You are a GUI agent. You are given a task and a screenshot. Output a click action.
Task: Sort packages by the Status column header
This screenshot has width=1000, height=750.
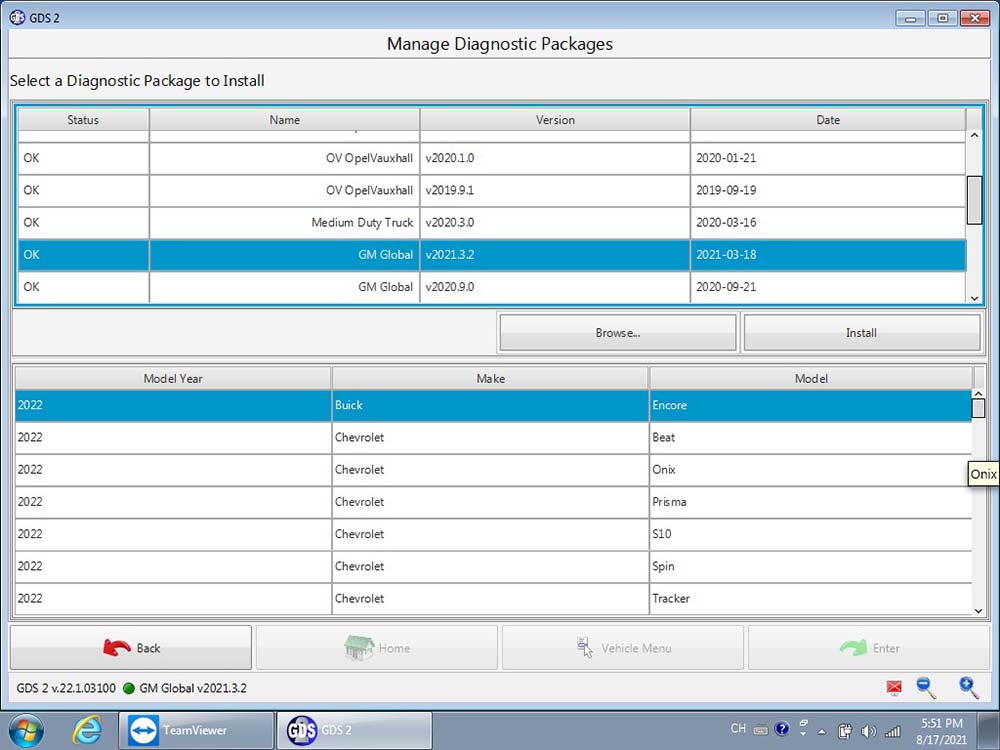coord(83,120)
